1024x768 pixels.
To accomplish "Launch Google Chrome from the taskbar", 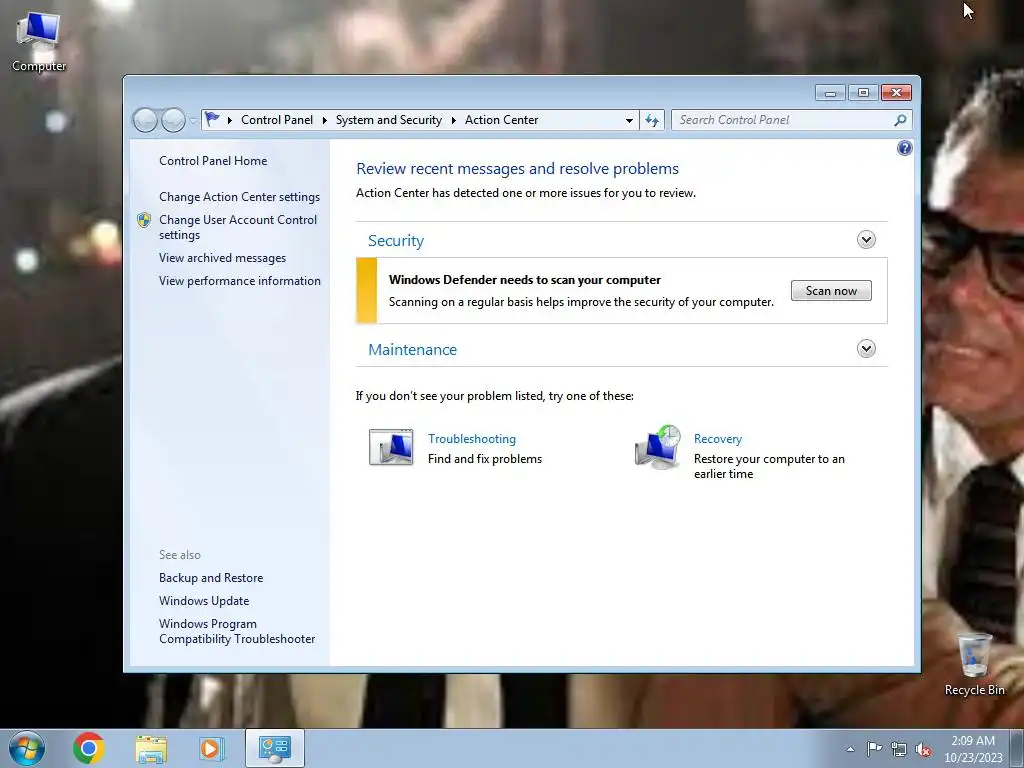I will coord(89,748).
